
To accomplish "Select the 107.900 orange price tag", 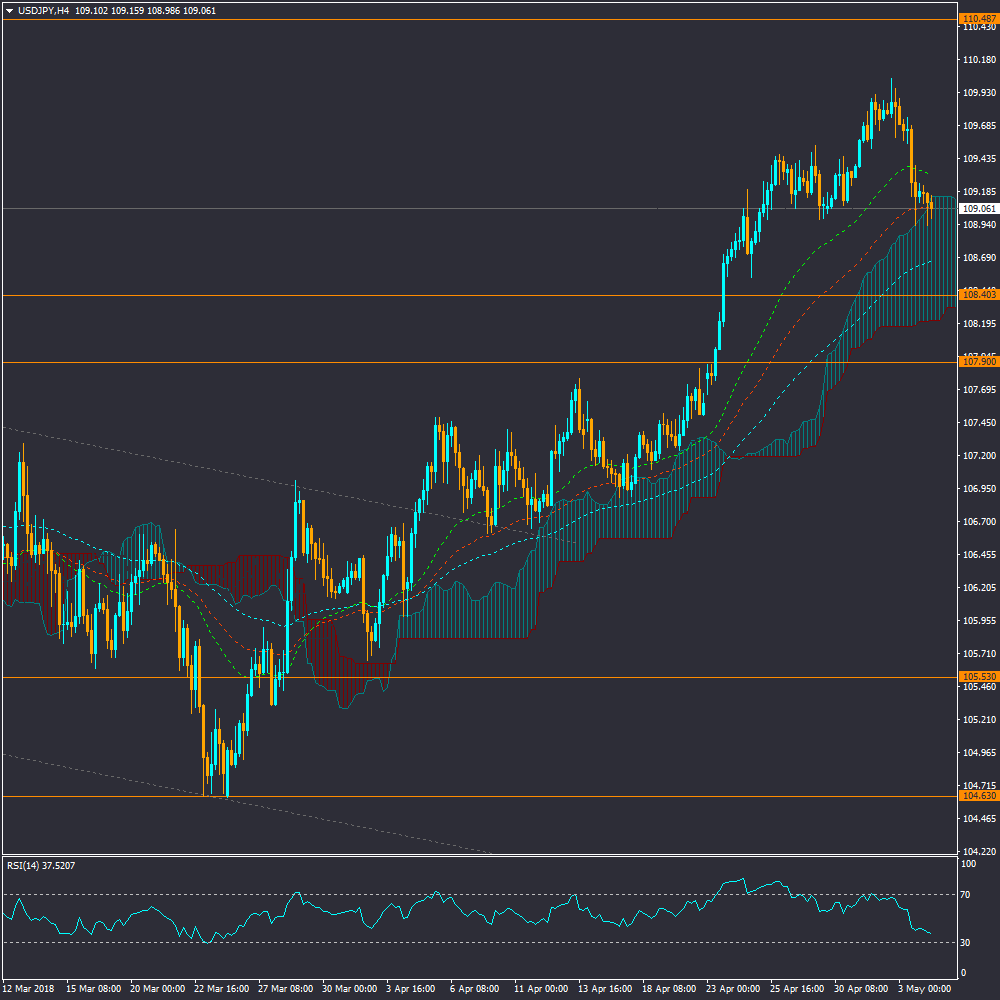I will pos(975,362).
